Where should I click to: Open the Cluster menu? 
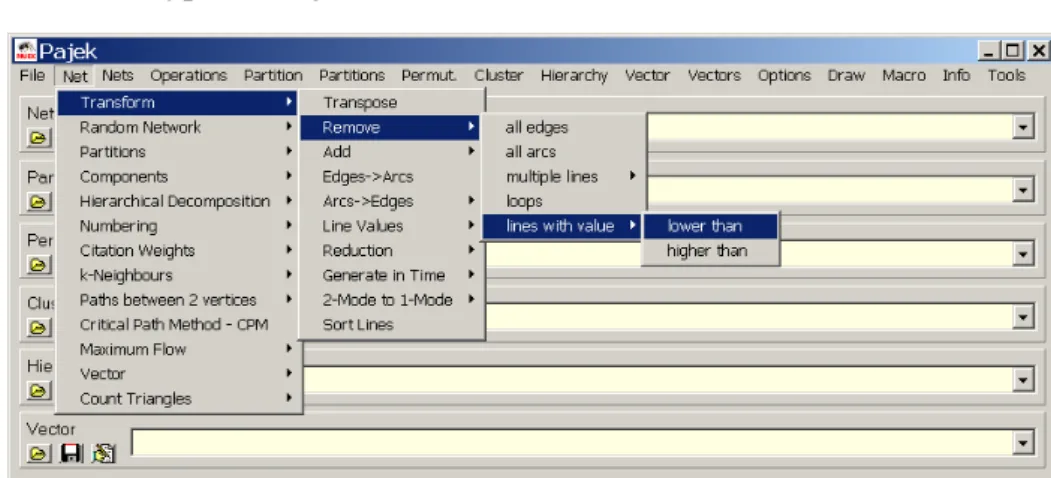click(499, 76)
